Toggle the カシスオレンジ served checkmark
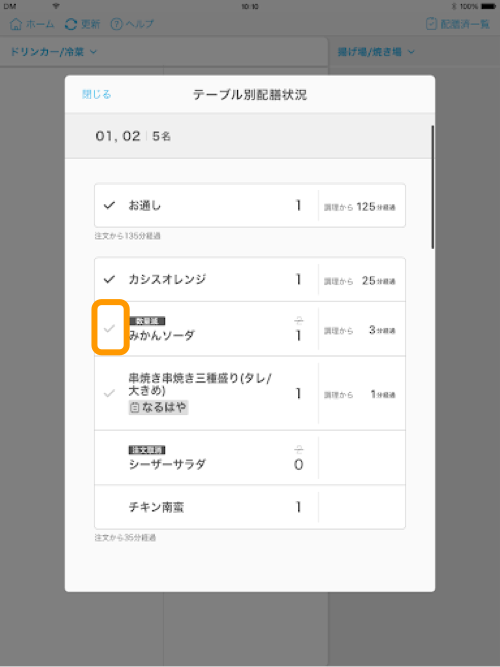The image size is (500, 667). pyautogui.click(x=109, y=279)
